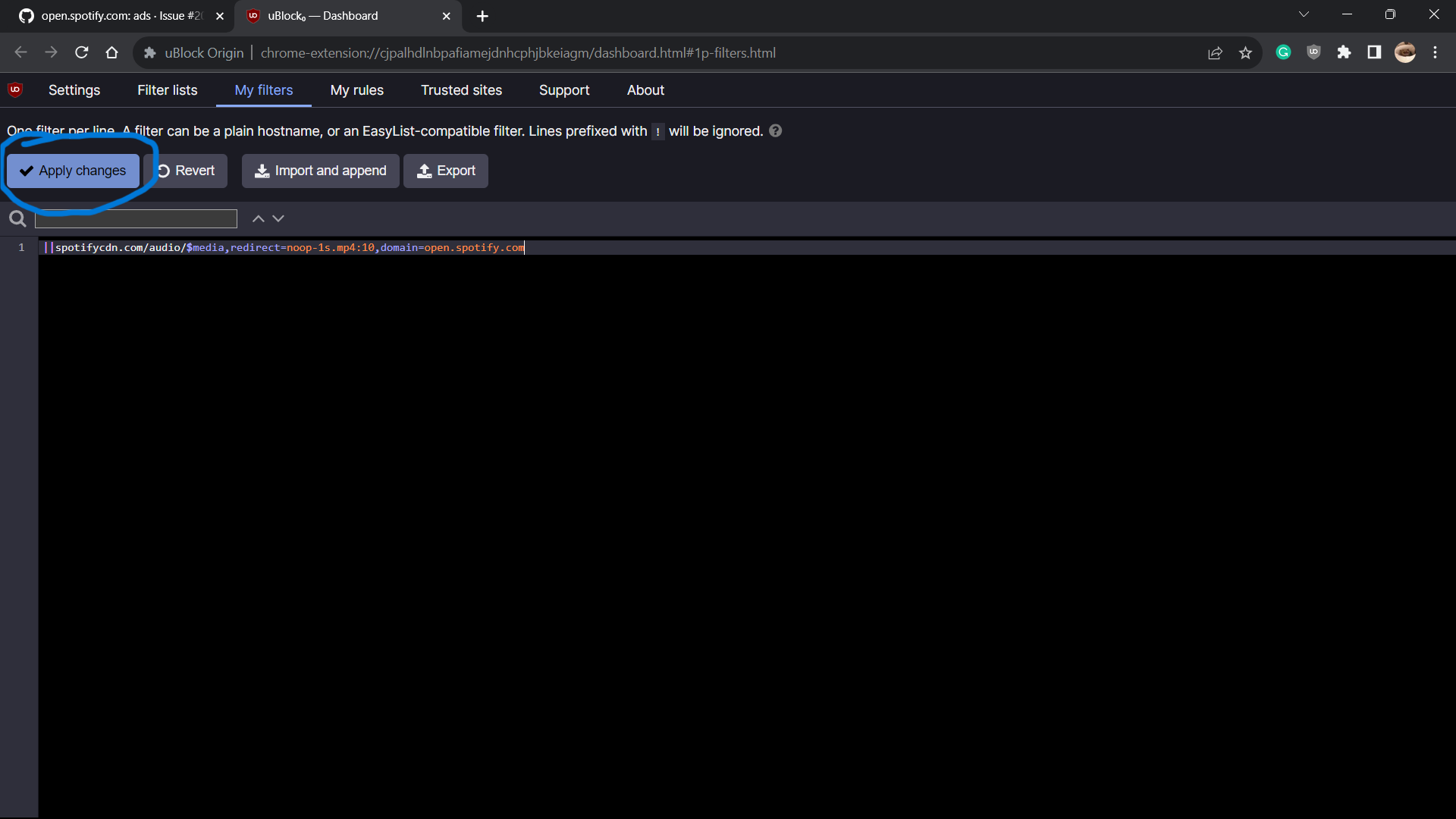The width and height of the screenshot is (1456, 819).
Task: Select the Export button
Action: [x=445, y=171]
